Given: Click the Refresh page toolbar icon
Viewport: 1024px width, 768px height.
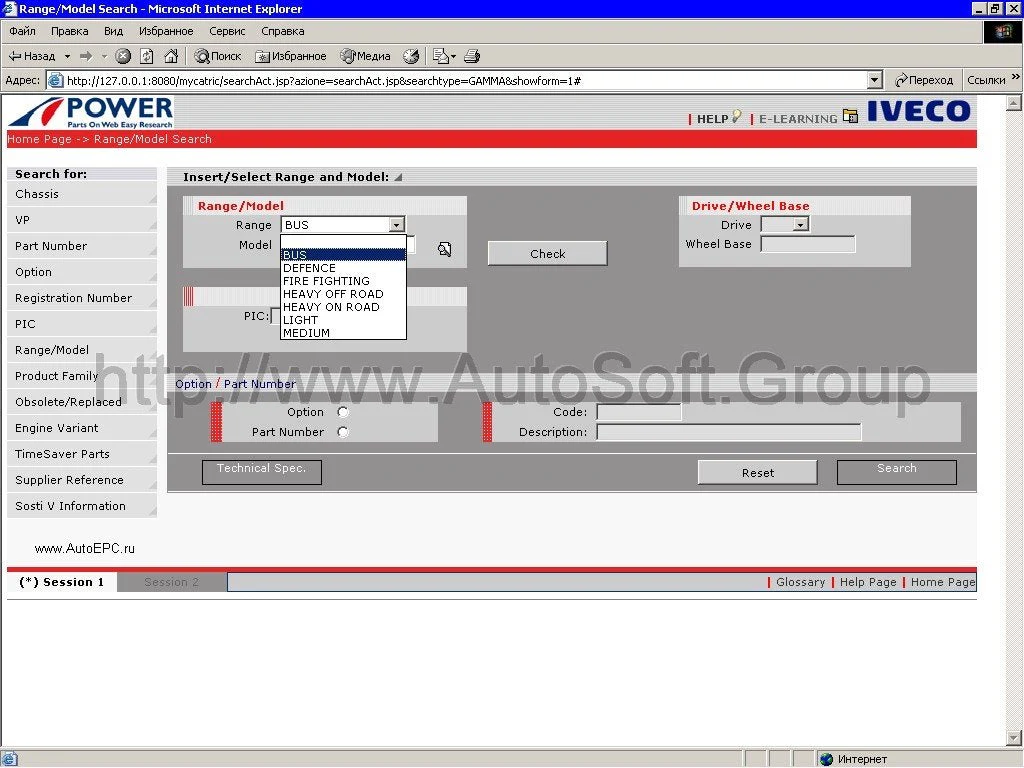Looking at the screenshot, I should [147, 56].
